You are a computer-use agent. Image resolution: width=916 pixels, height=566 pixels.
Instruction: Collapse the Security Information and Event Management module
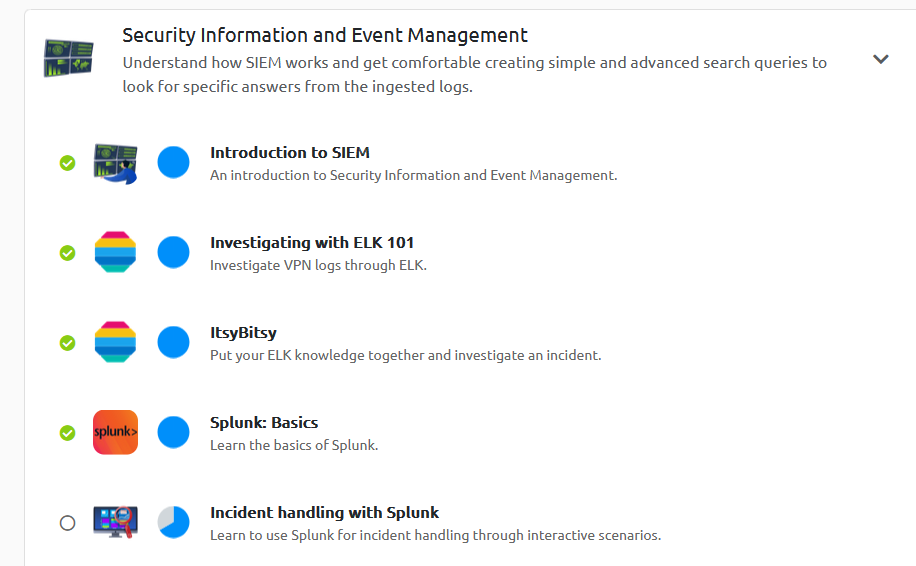880,59
